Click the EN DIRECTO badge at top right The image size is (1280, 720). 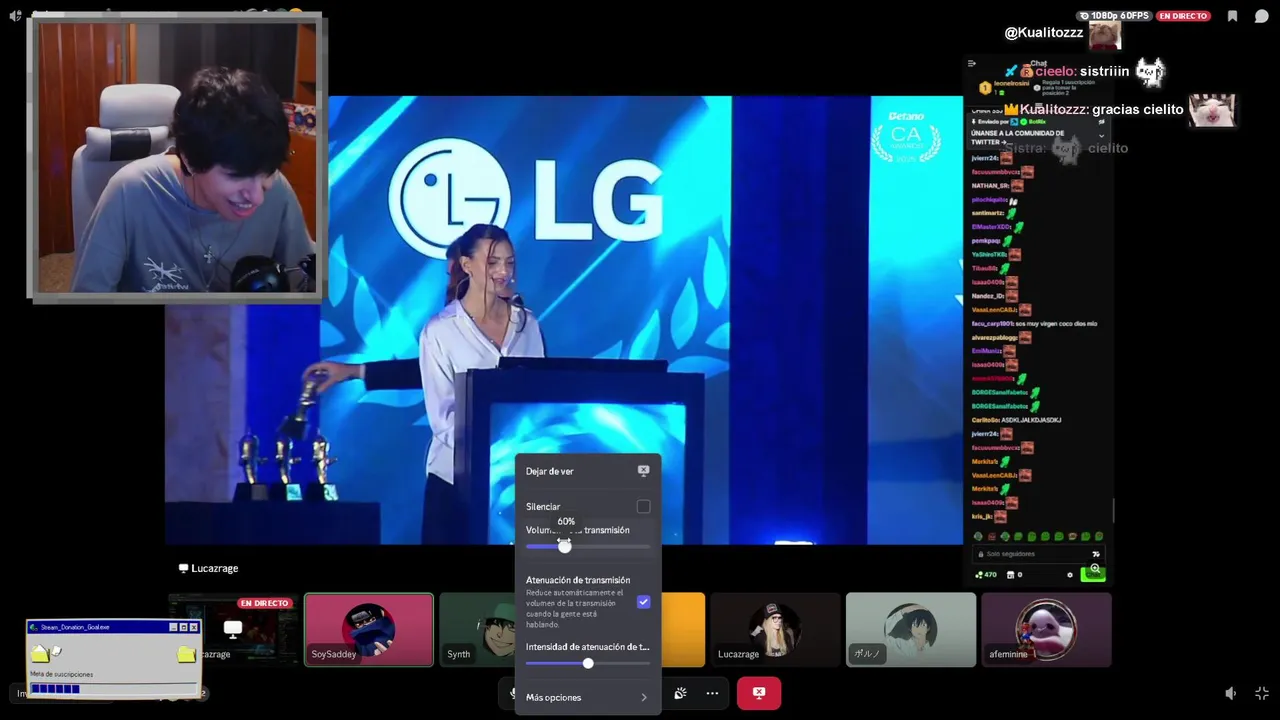coord(1183,16)
